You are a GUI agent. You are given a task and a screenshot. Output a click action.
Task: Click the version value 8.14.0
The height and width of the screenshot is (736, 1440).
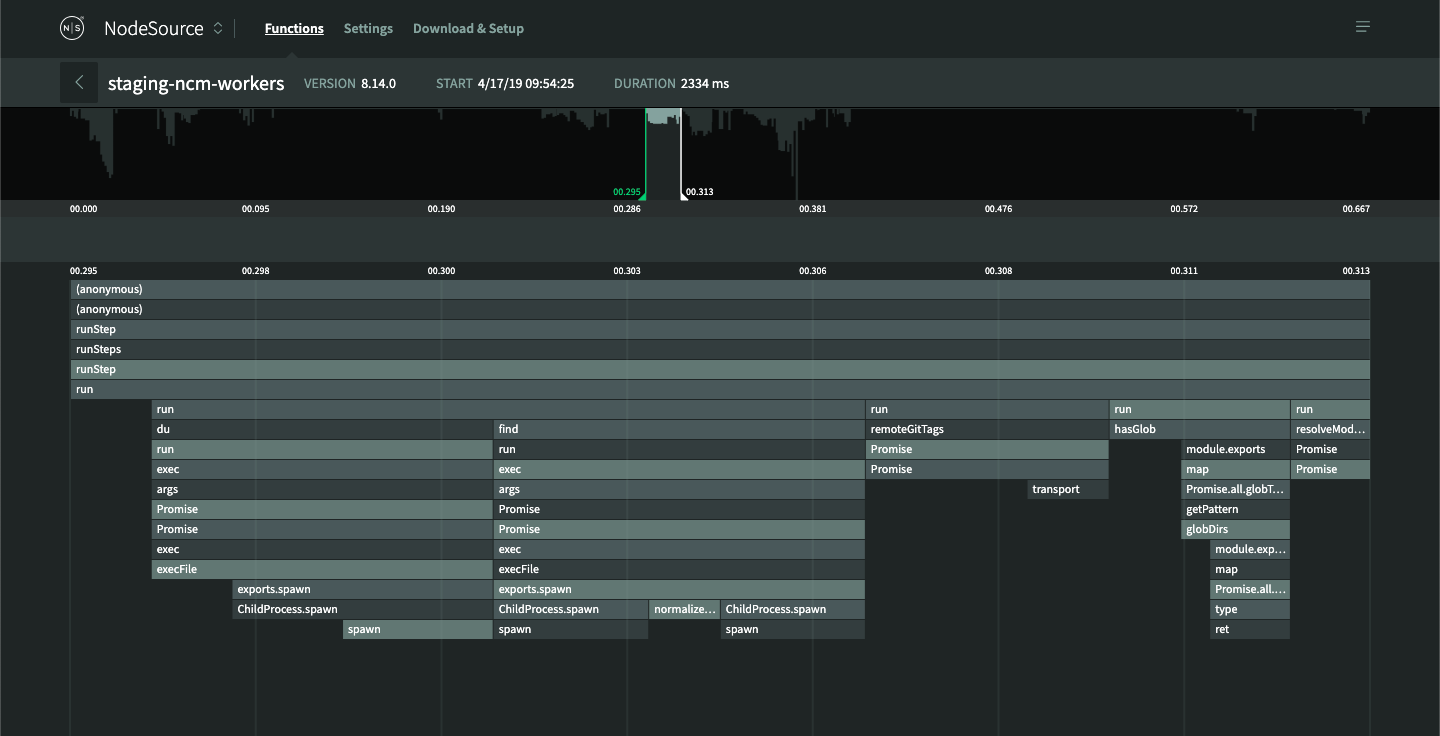coord(378,83)
